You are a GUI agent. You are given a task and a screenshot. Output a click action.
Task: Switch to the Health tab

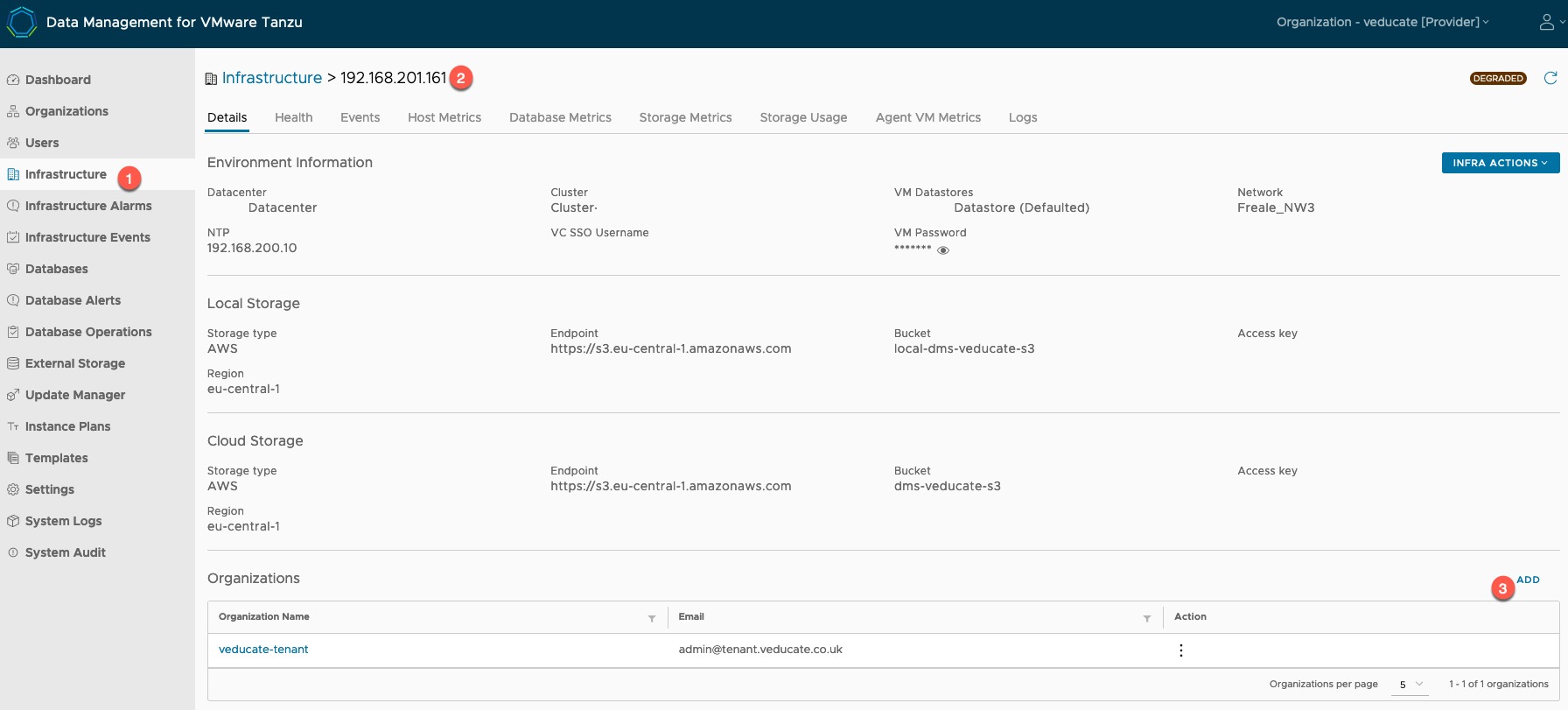294,117
